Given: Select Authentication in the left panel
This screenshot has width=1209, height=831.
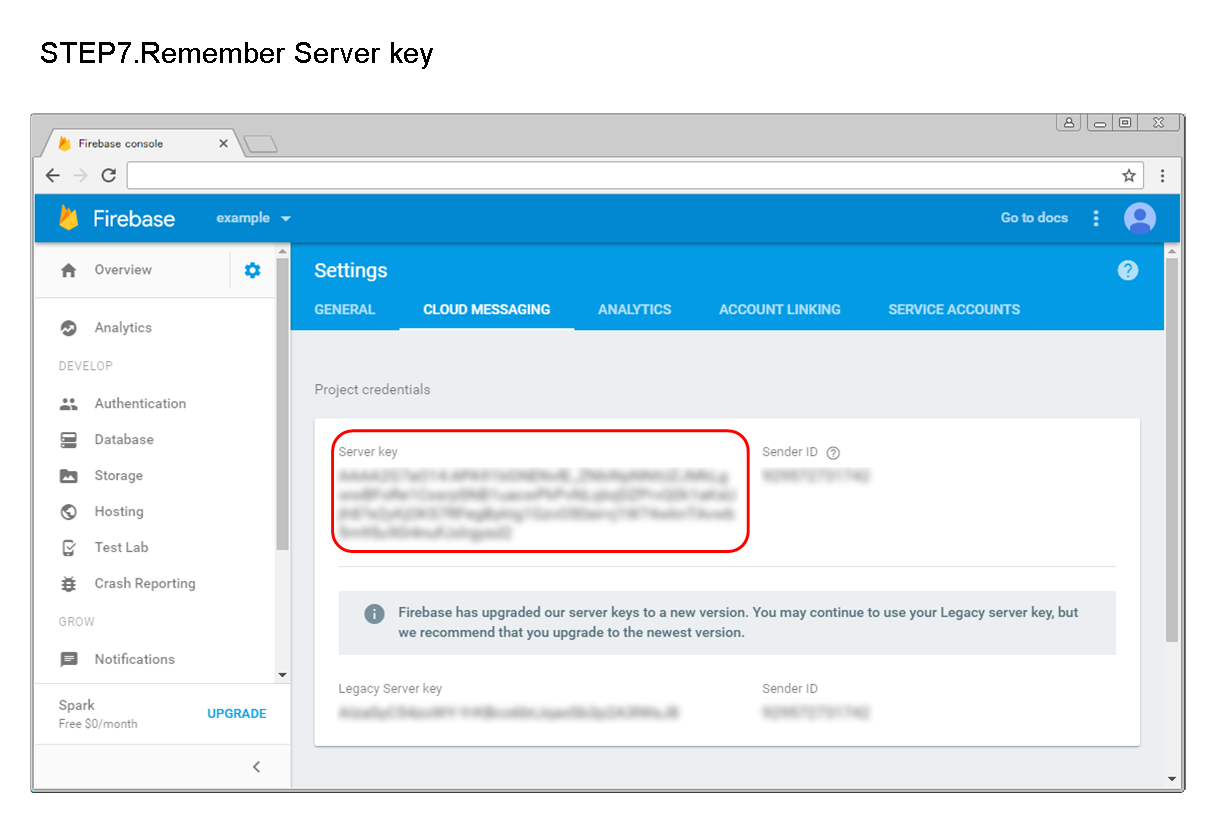Looking at the screenshot, I should (140, 403).
